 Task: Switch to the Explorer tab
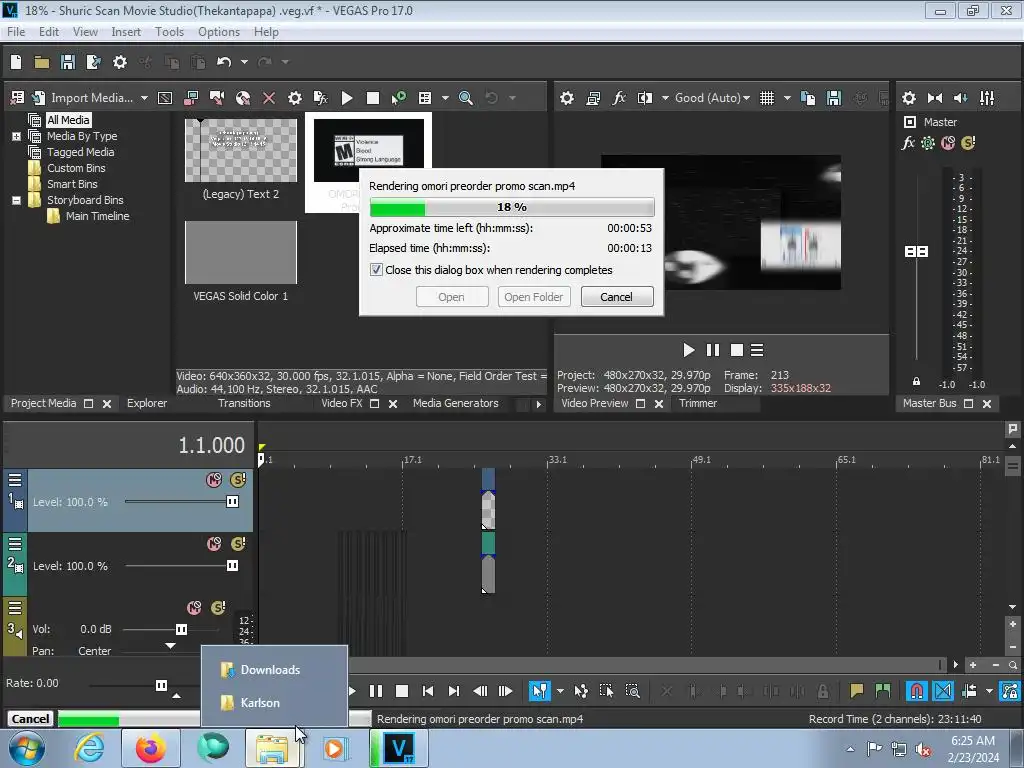147,404
